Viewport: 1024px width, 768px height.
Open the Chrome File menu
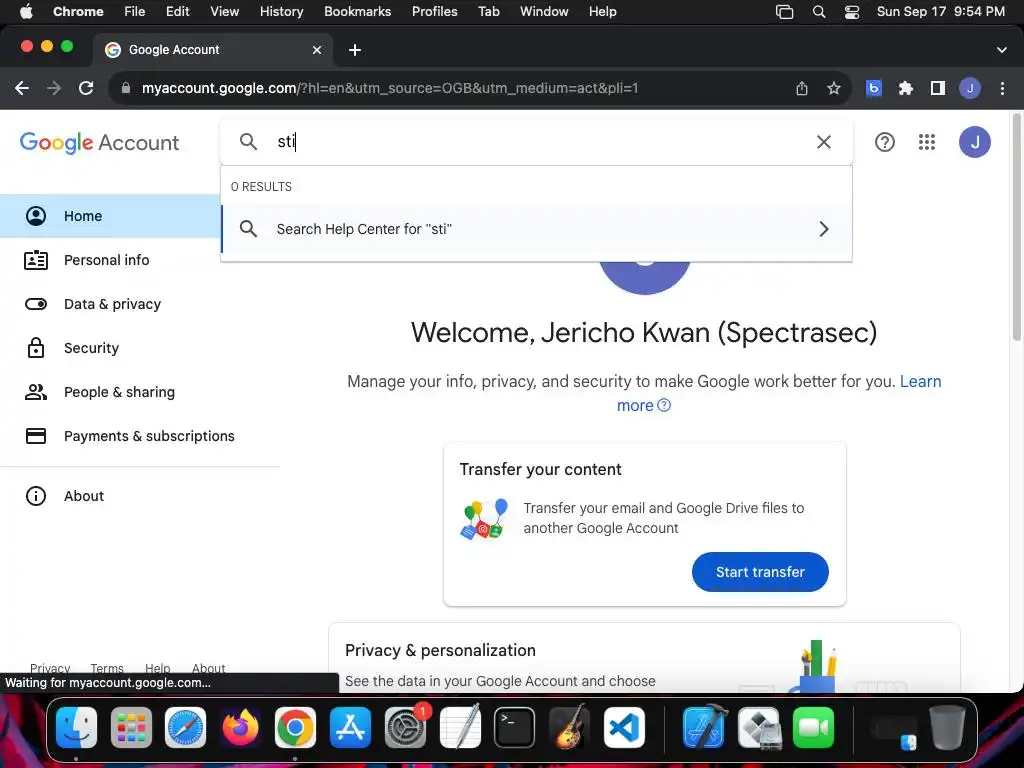135,11
